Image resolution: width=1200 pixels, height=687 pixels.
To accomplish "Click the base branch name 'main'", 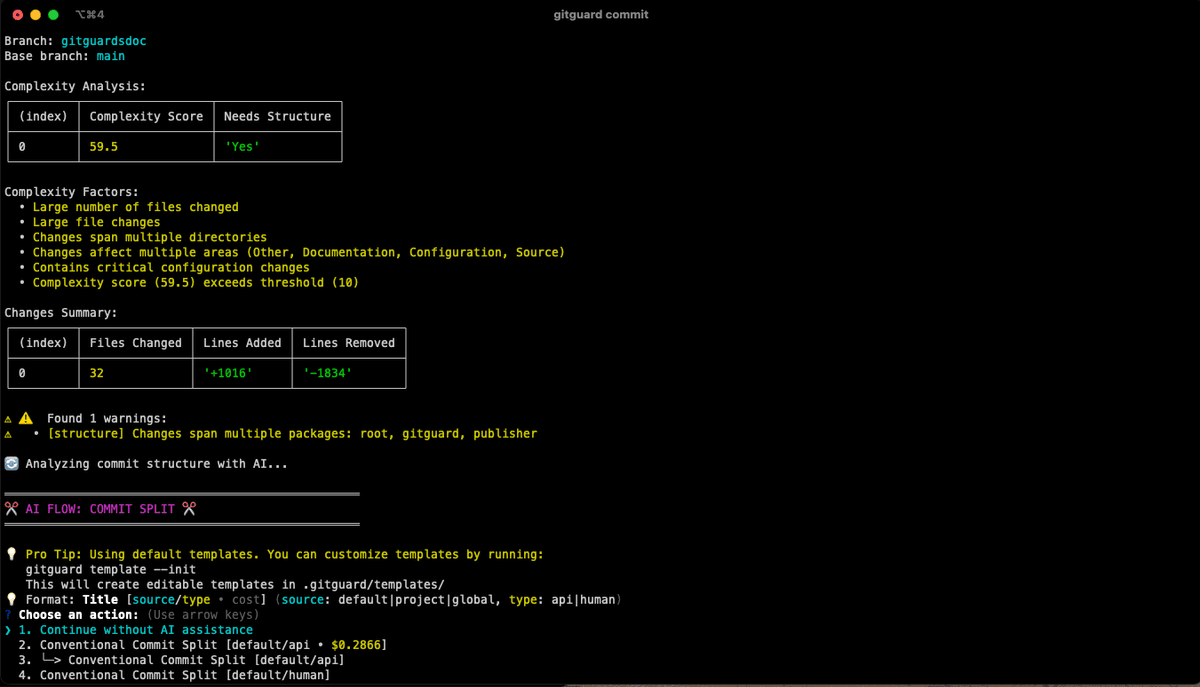I will point(111,56).
